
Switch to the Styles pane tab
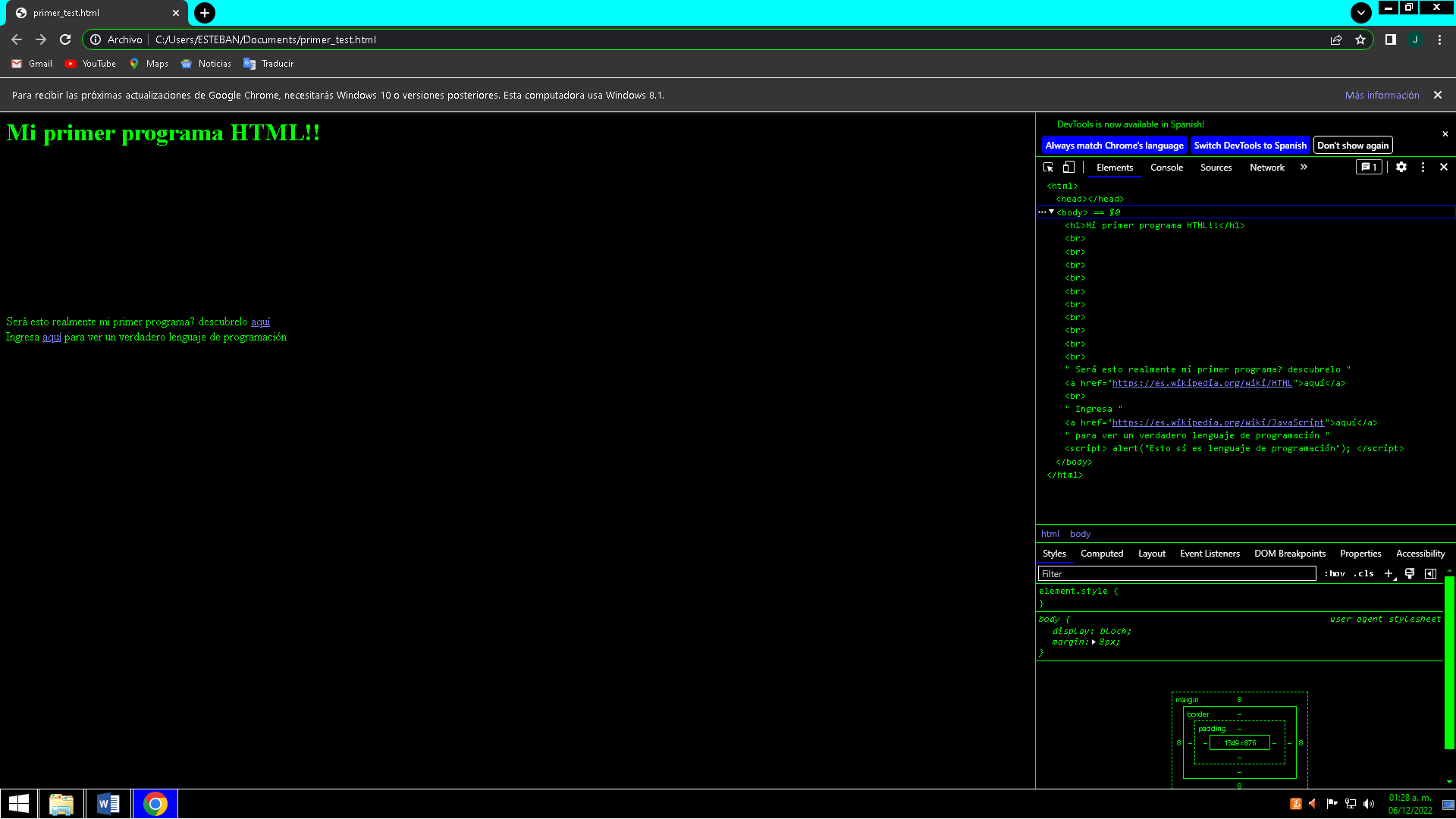(x=1054, y=554)
